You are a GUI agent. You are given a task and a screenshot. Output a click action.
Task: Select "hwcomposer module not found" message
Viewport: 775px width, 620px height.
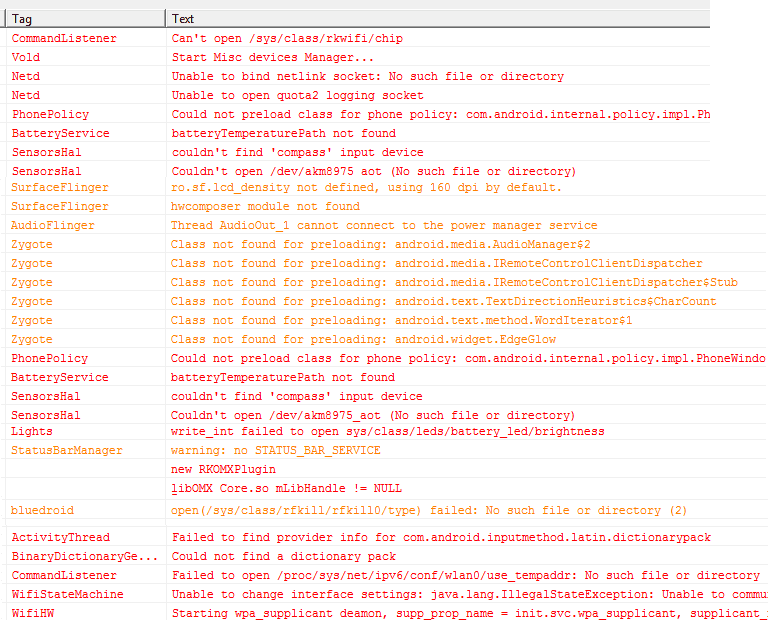point(265,206)
